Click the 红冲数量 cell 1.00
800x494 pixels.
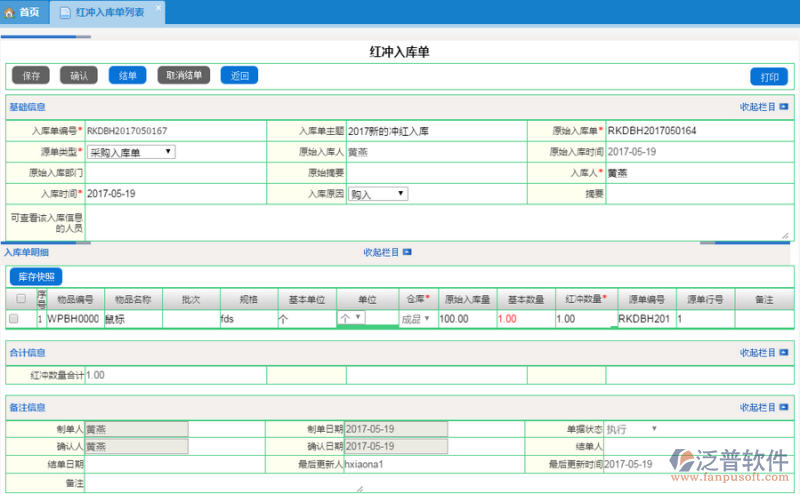pos(586,319)
